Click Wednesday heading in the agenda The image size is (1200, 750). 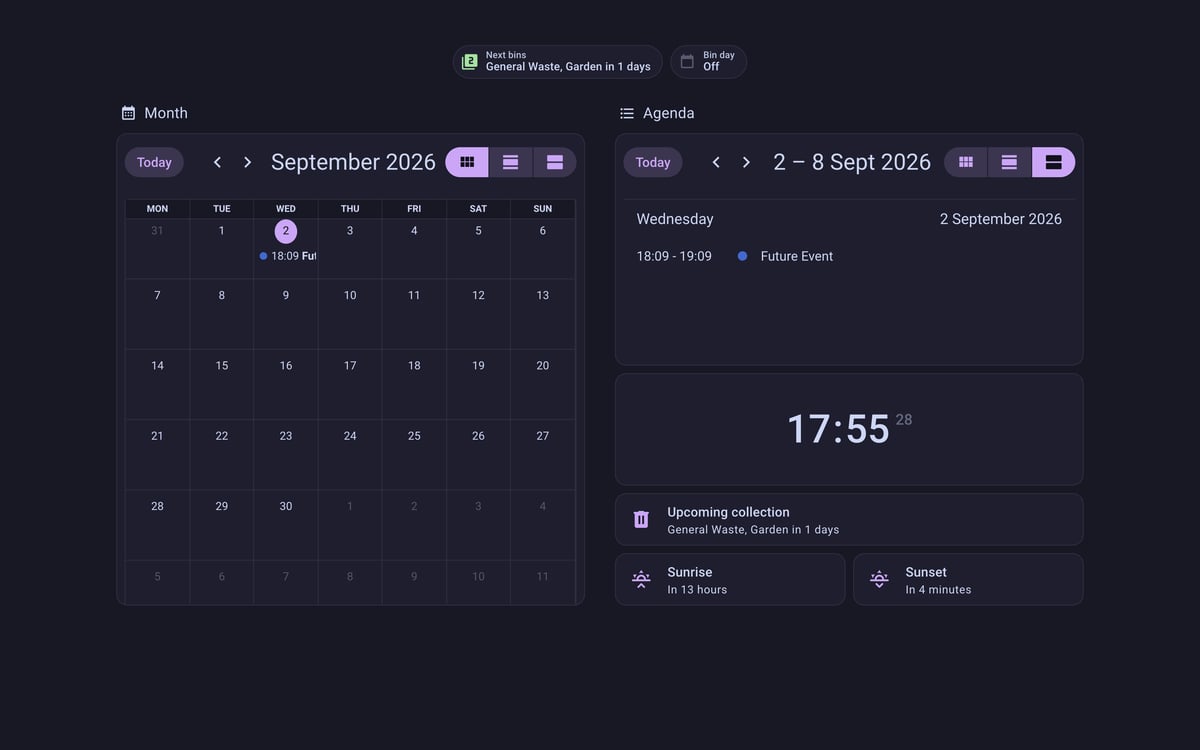[675, 219]
